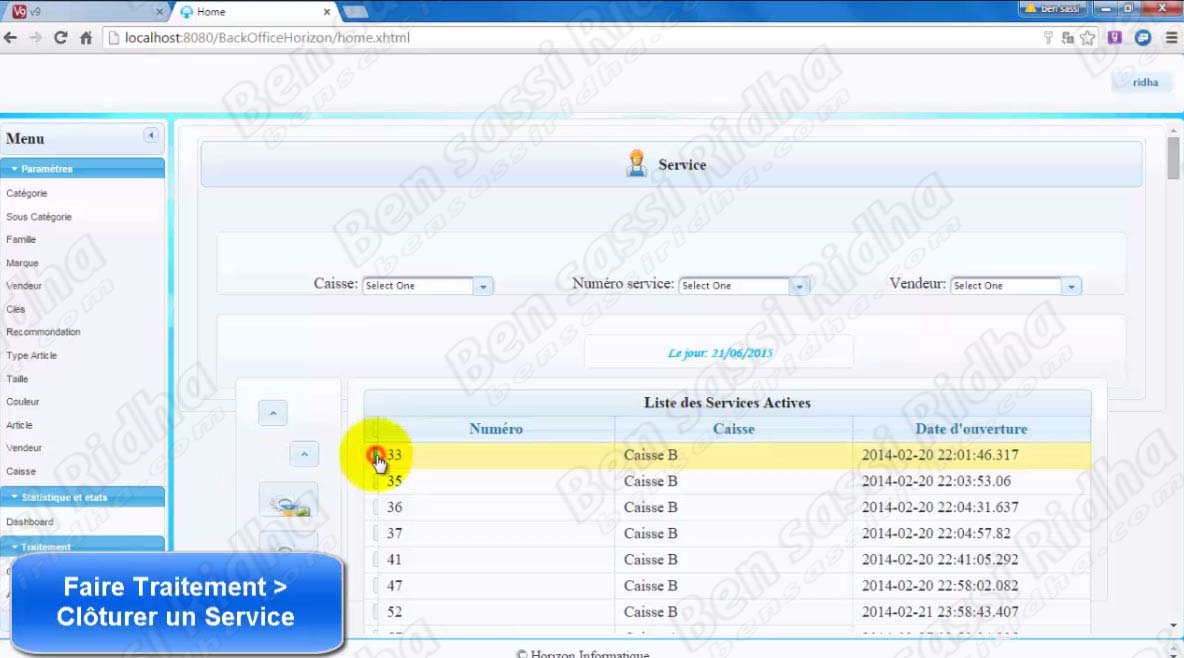
Task: Tick the checkbox for service 35
Action: point(377,481)
